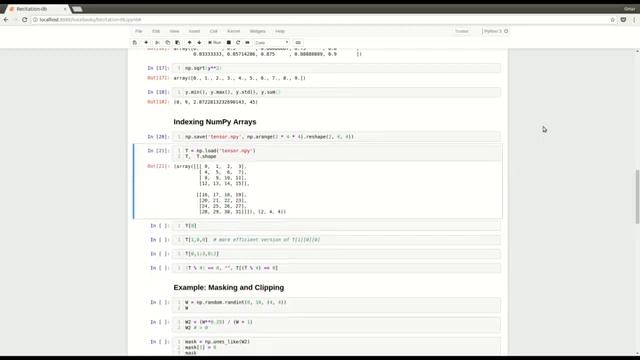The image size is (640, 360).
Task: Click the T[0,1:3,0:2] code cell
Action: pyautogui.click(x=336, y=254)
